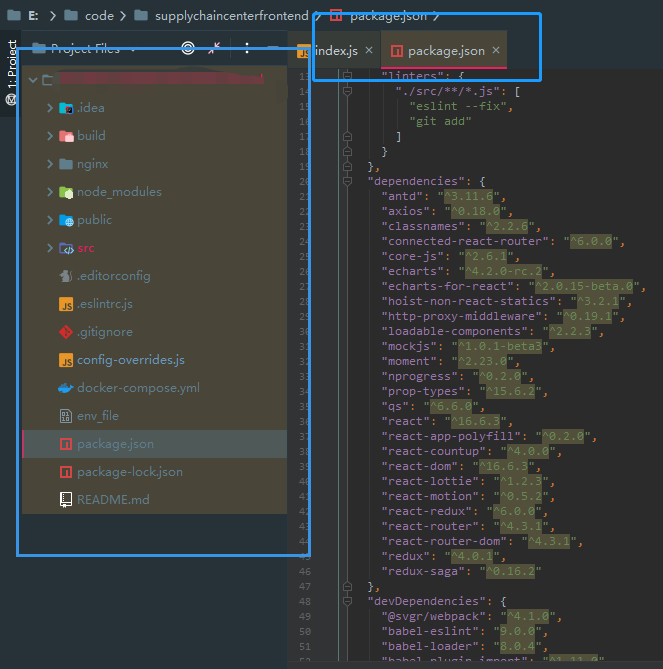The image size is (663, 669).
Task: Select config-overrides.js in project tree
Action: 131,360
